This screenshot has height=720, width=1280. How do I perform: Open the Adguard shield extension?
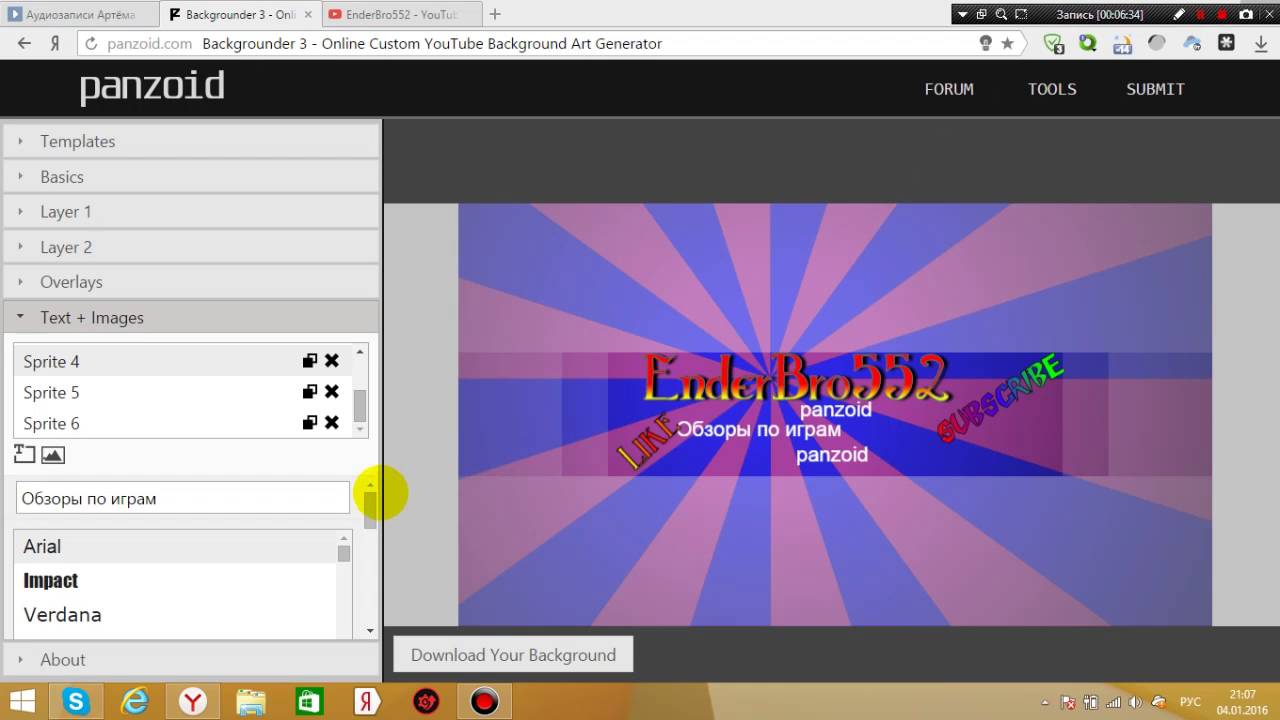coord(1053,43)
